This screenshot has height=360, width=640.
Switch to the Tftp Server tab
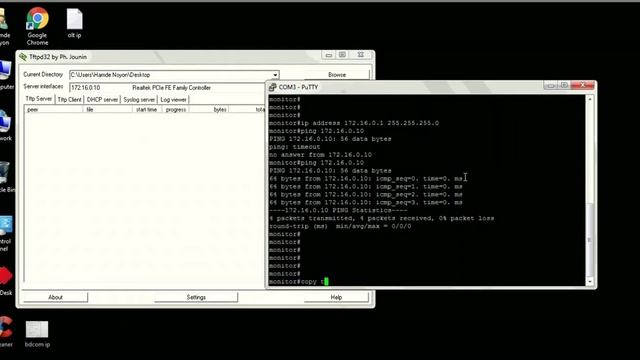[39, 99]
